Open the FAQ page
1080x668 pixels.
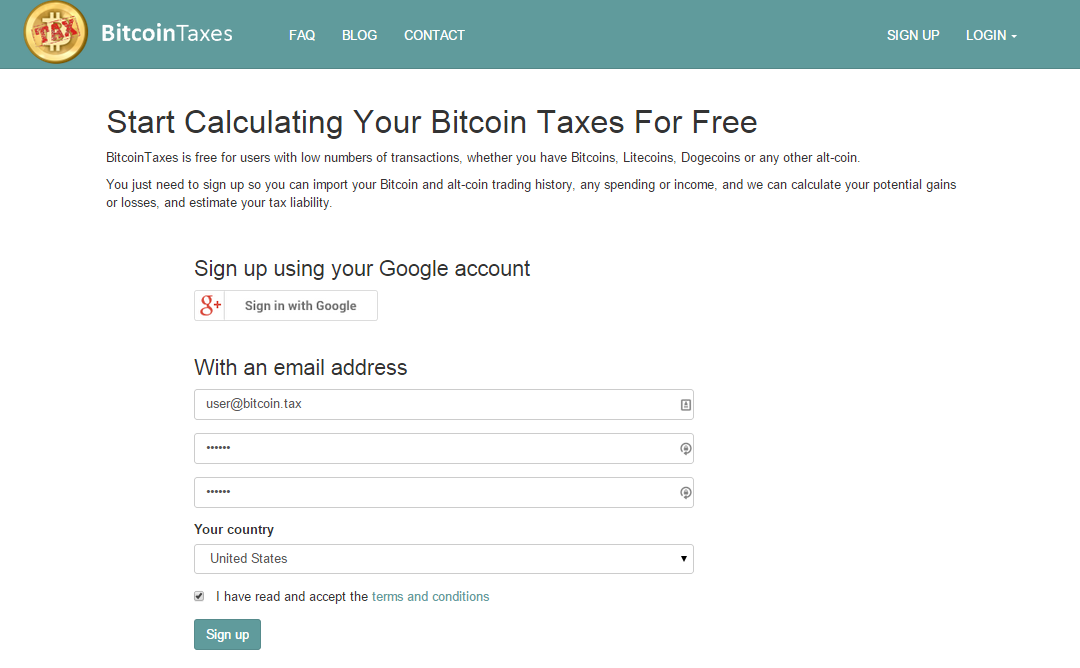coord(302,35)
